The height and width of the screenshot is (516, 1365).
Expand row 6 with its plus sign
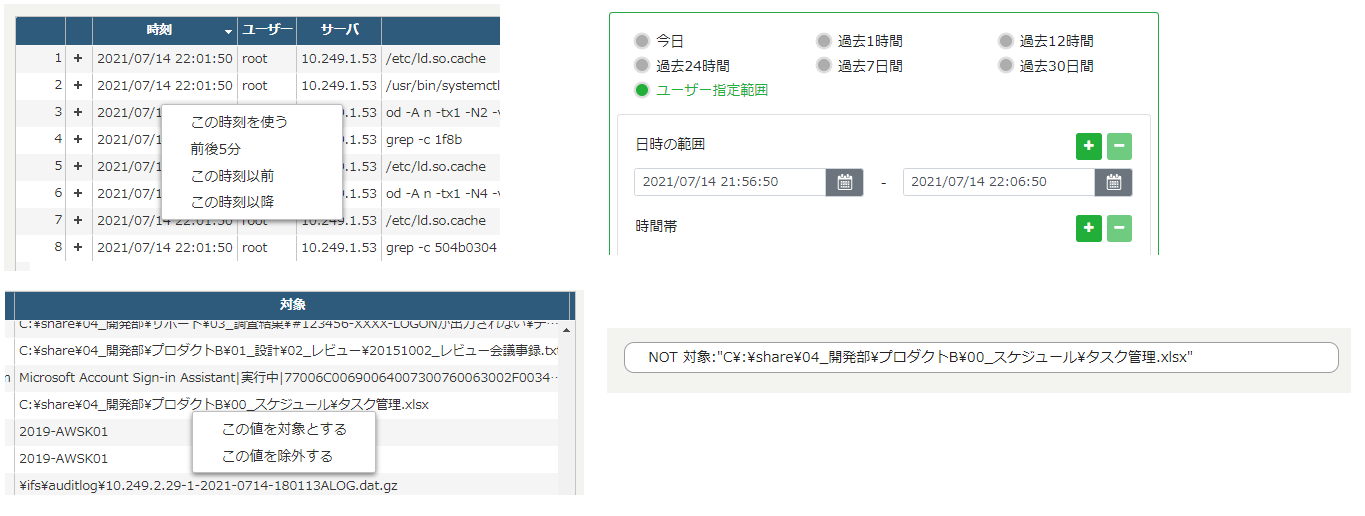coord(78,194)
